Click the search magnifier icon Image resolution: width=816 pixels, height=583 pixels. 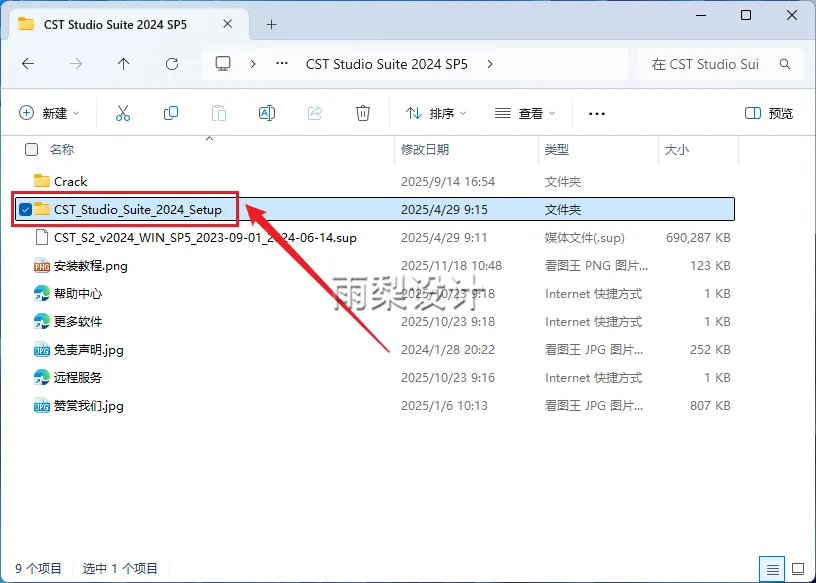point(785,64)
